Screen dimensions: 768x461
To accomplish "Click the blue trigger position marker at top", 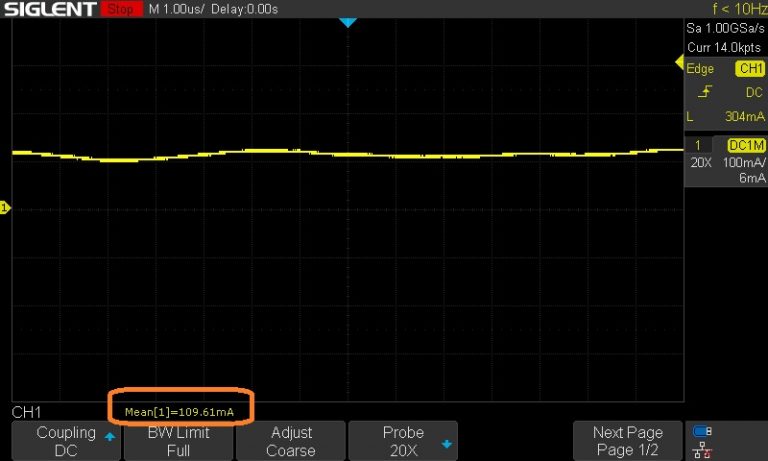I will [347, 22].
